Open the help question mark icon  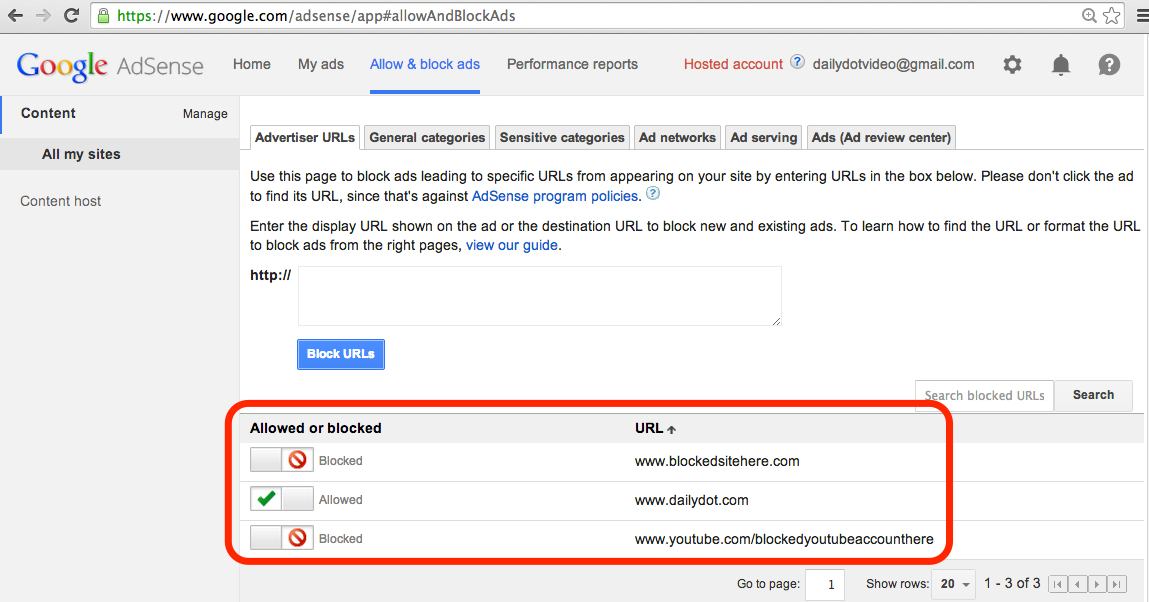tap(1109, 65)
